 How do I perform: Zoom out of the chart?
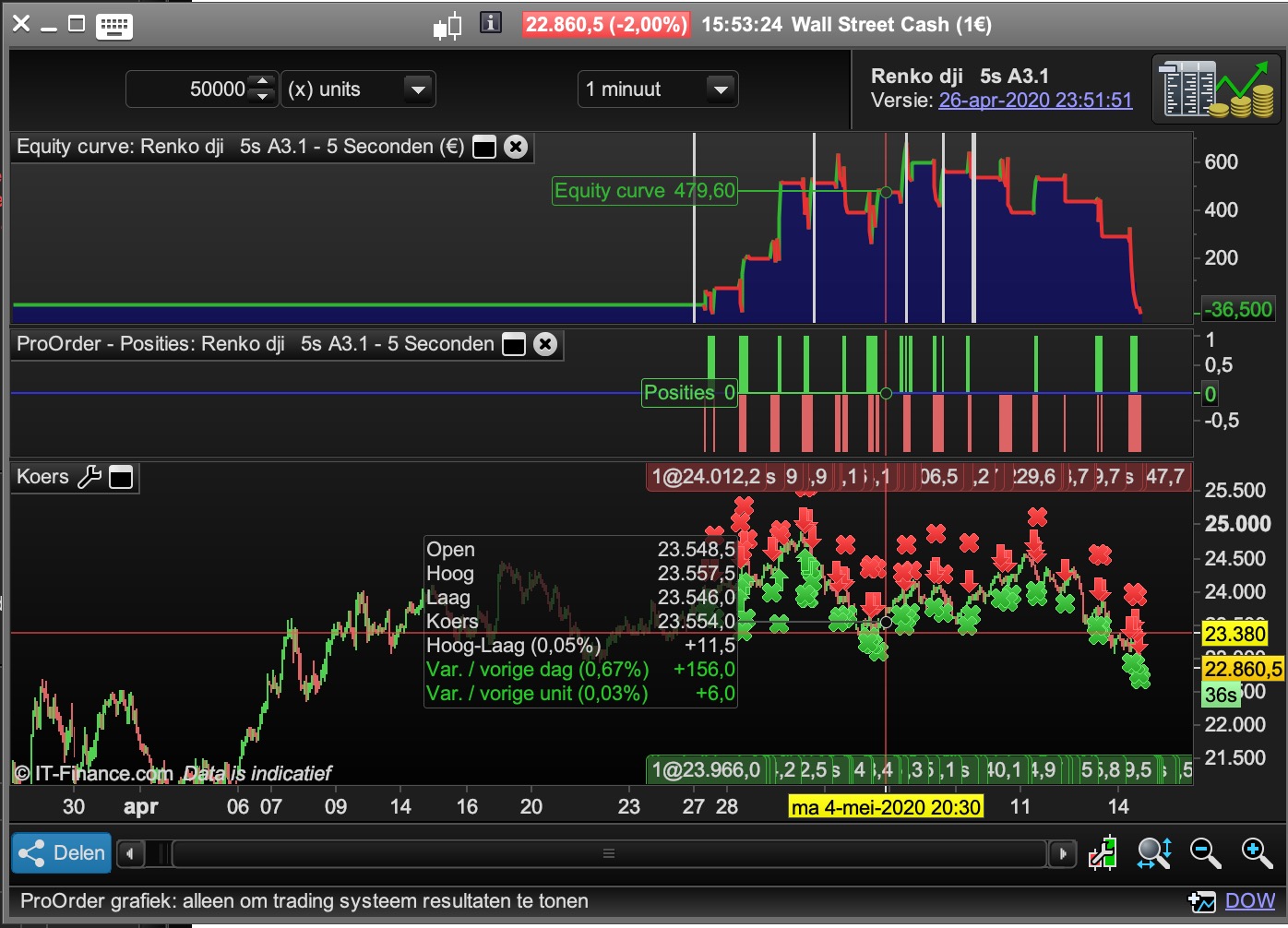coord(1205,853)
